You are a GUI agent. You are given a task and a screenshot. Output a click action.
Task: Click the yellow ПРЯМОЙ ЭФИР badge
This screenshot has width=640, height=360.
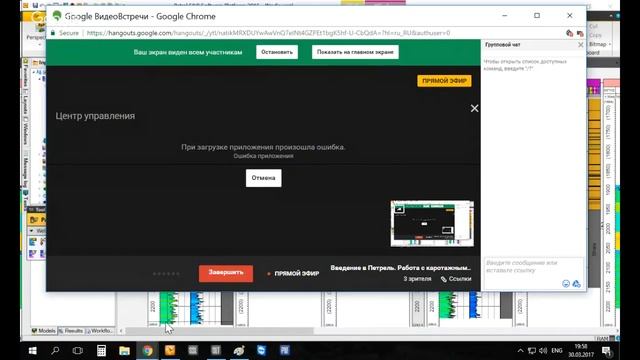pyautogui.click(x=444, y=81)
